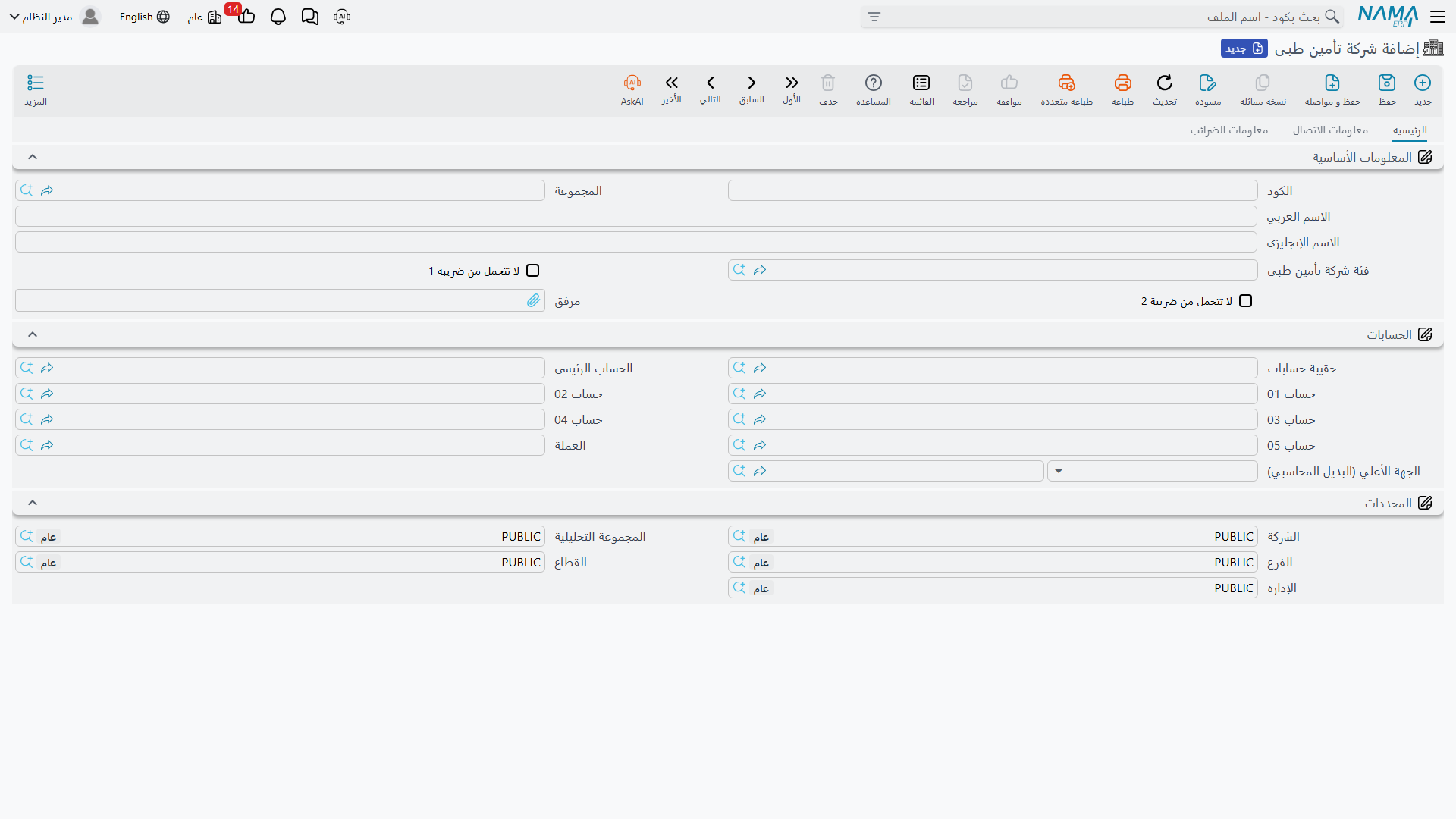
Task: Click search icon in حساب 05 field
Action: [740, 445]
